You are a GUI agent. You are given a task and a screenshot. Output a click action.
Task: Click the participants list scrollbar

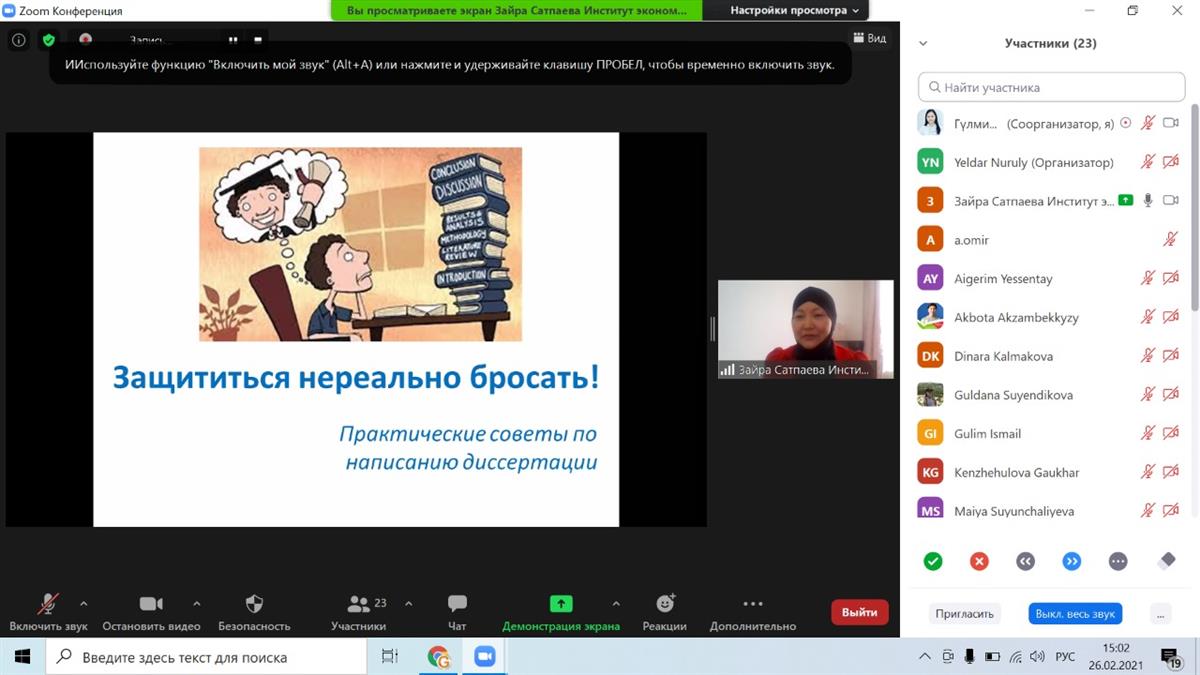(1194, 200)
